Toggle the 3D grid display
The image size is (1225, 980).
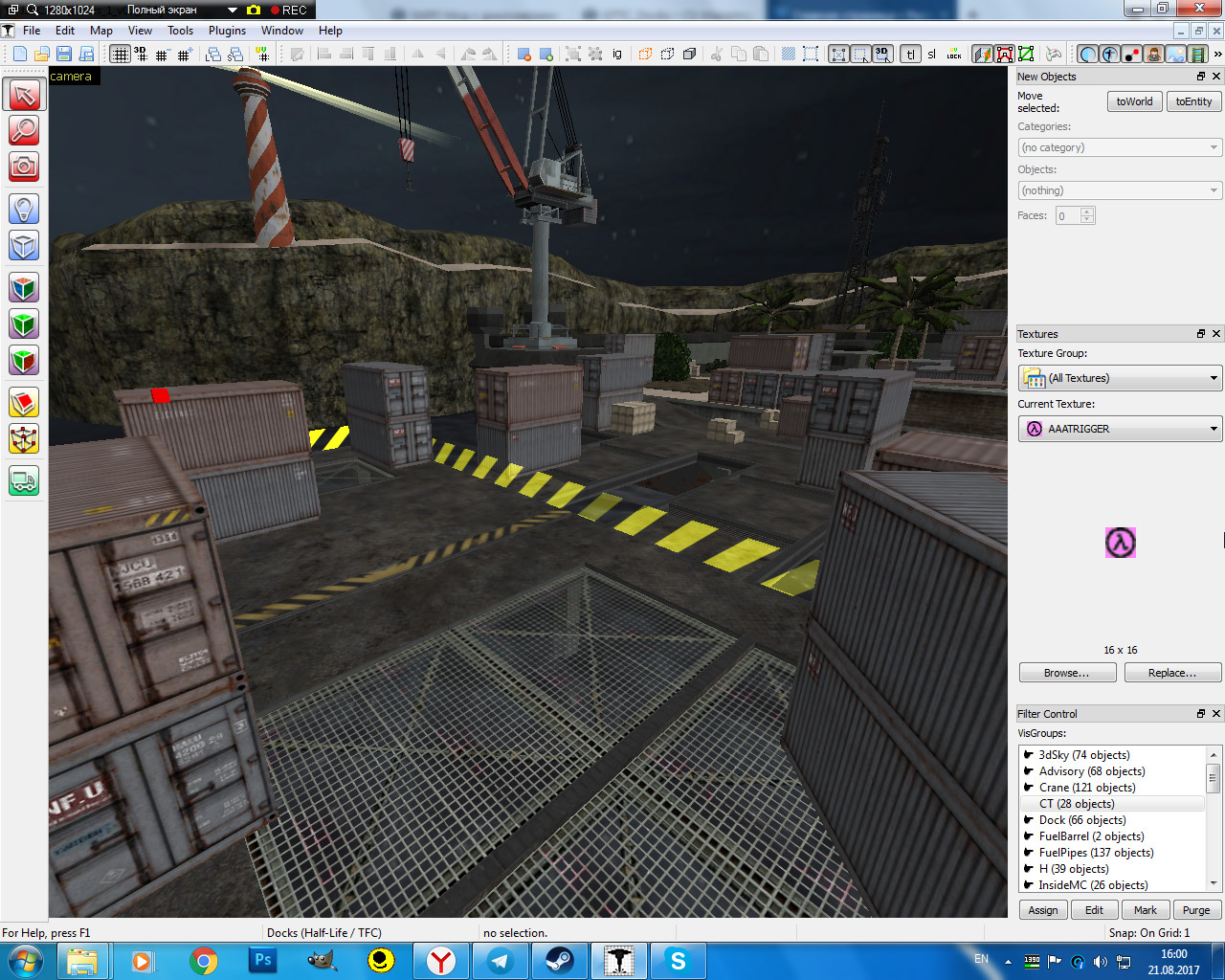click(x=141, y=54)
